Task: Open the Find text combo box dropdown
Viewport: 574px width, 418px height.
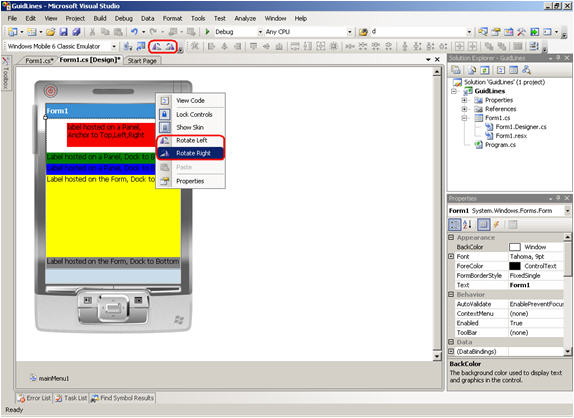Action: [x=469, y=32]
